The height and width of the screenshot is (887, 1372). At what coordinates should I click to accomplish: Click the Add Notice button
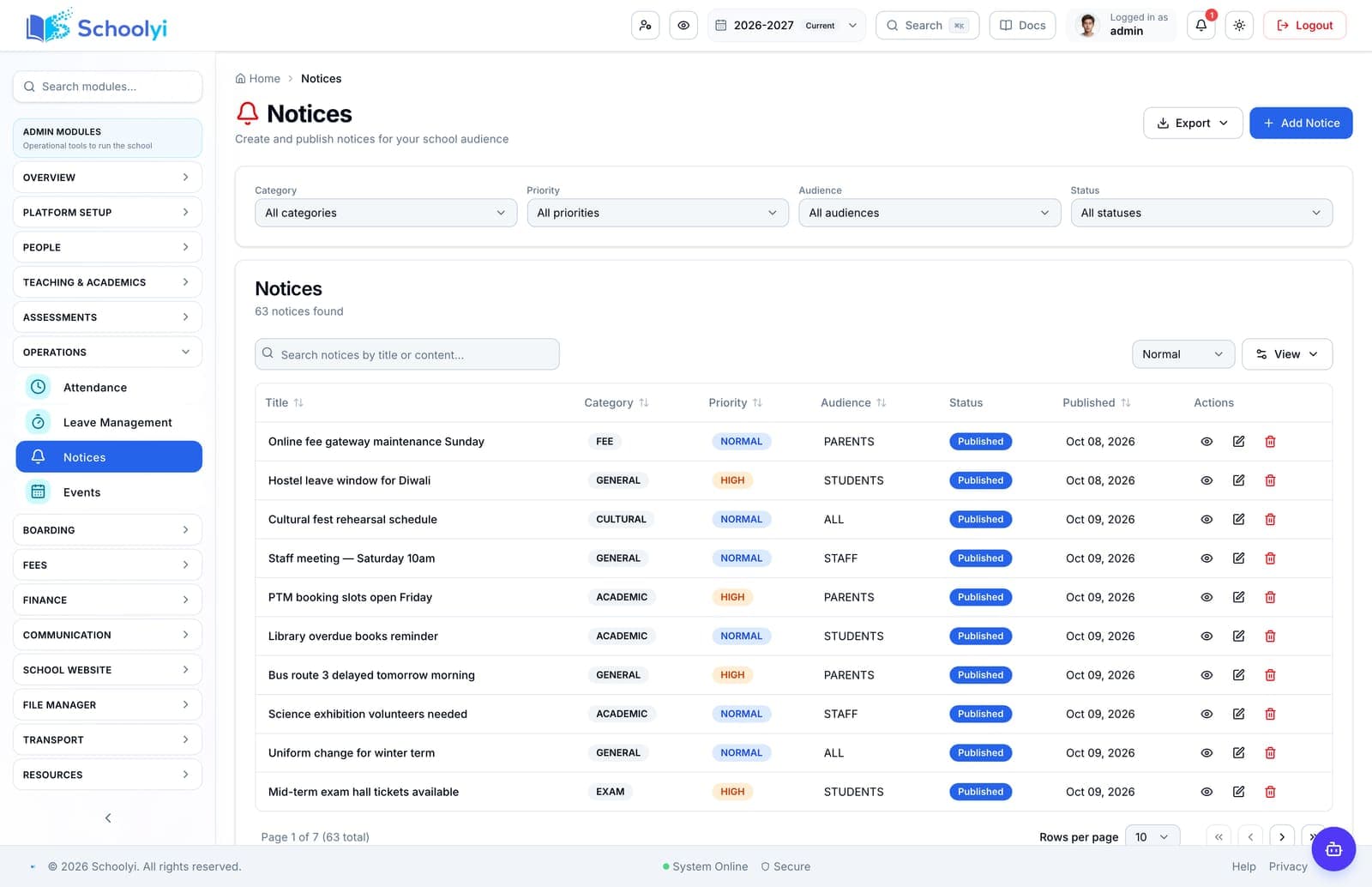(x=1301, y=123)
